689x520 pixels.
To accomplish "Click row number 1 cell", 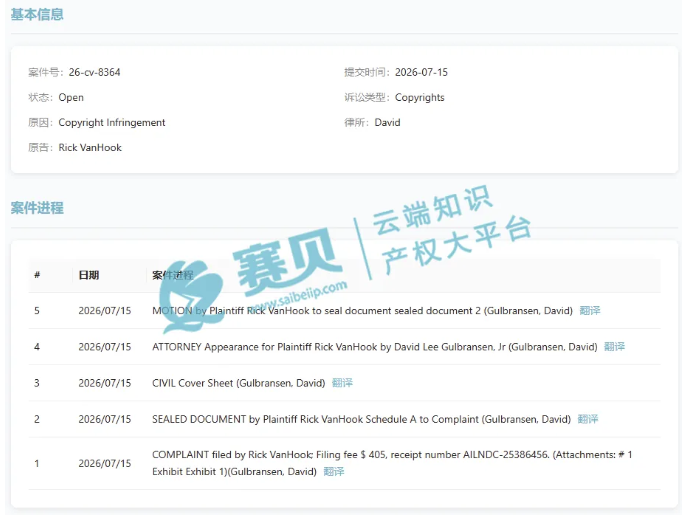I will click(x=37, y=463).
